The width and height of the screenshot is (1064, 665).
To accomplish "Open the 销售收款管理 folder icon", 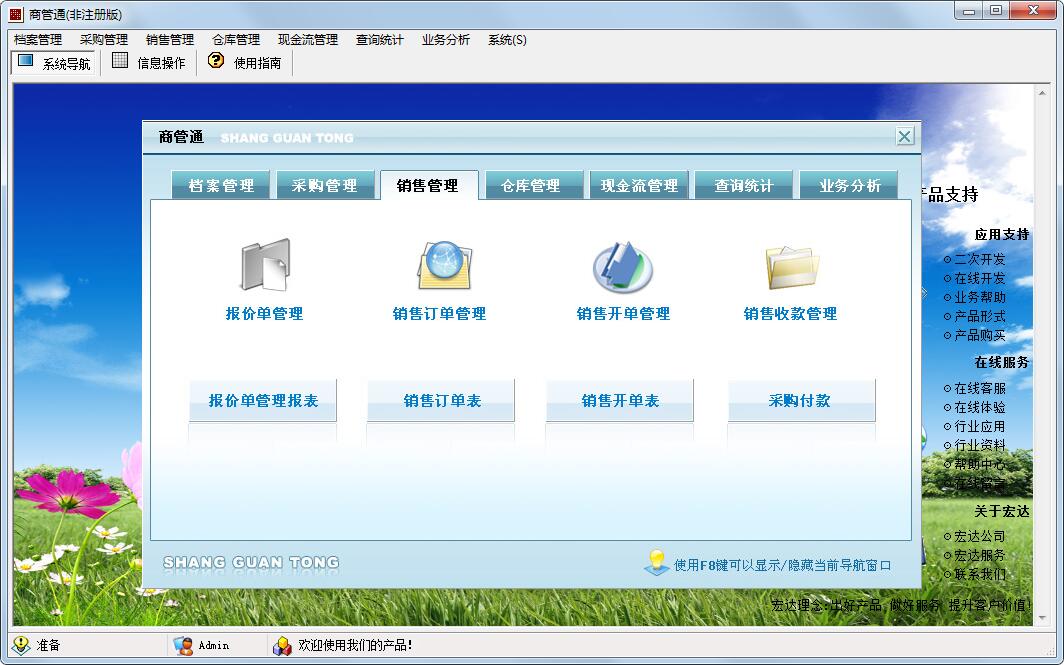I will click(x=792, y=266).
